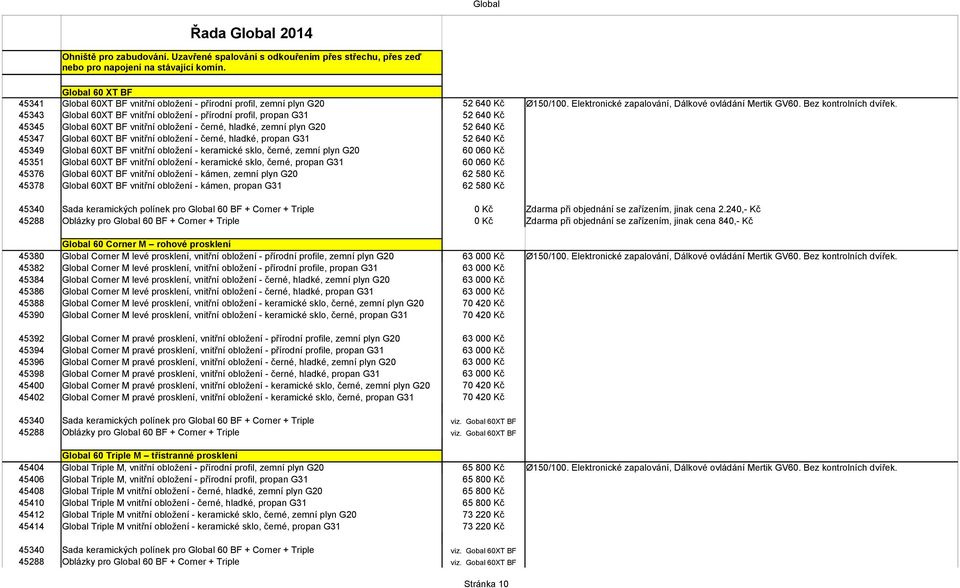Select the 63 000 Kč price for code 45380

pyautogui.click(x=483, y=257)
